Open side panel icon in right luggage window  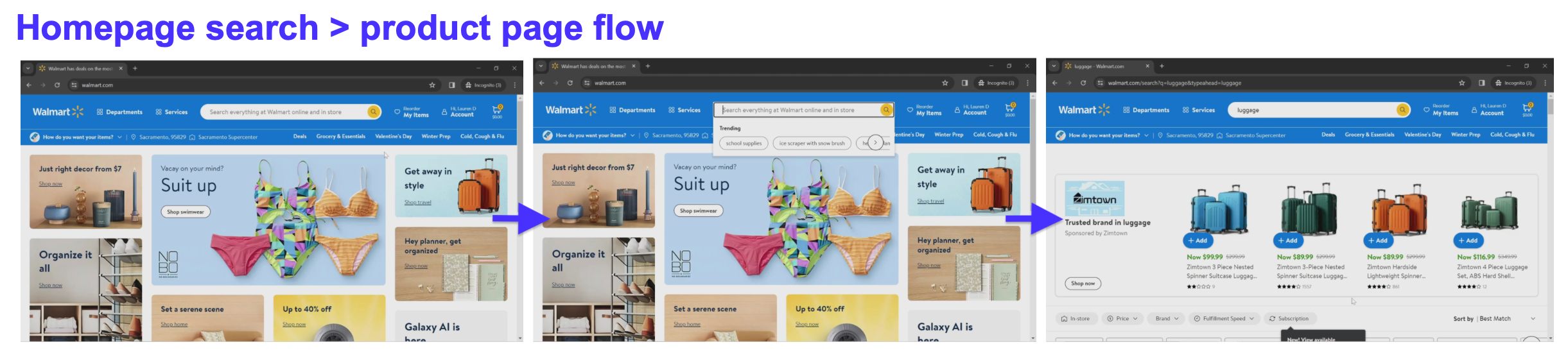1482,83
